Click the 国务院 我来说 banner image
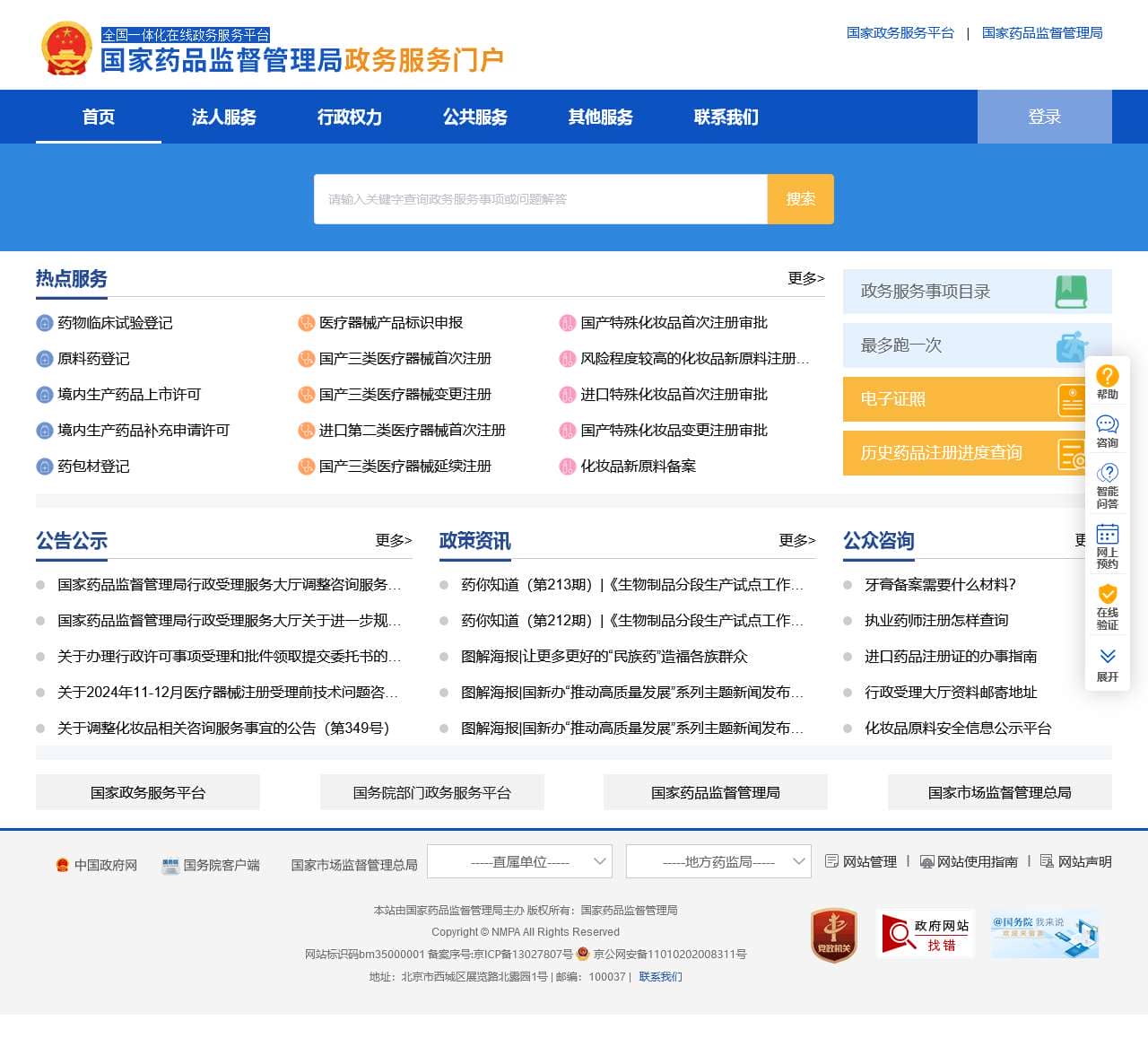The image size is (1148, 1047). tap(1045, 934)
